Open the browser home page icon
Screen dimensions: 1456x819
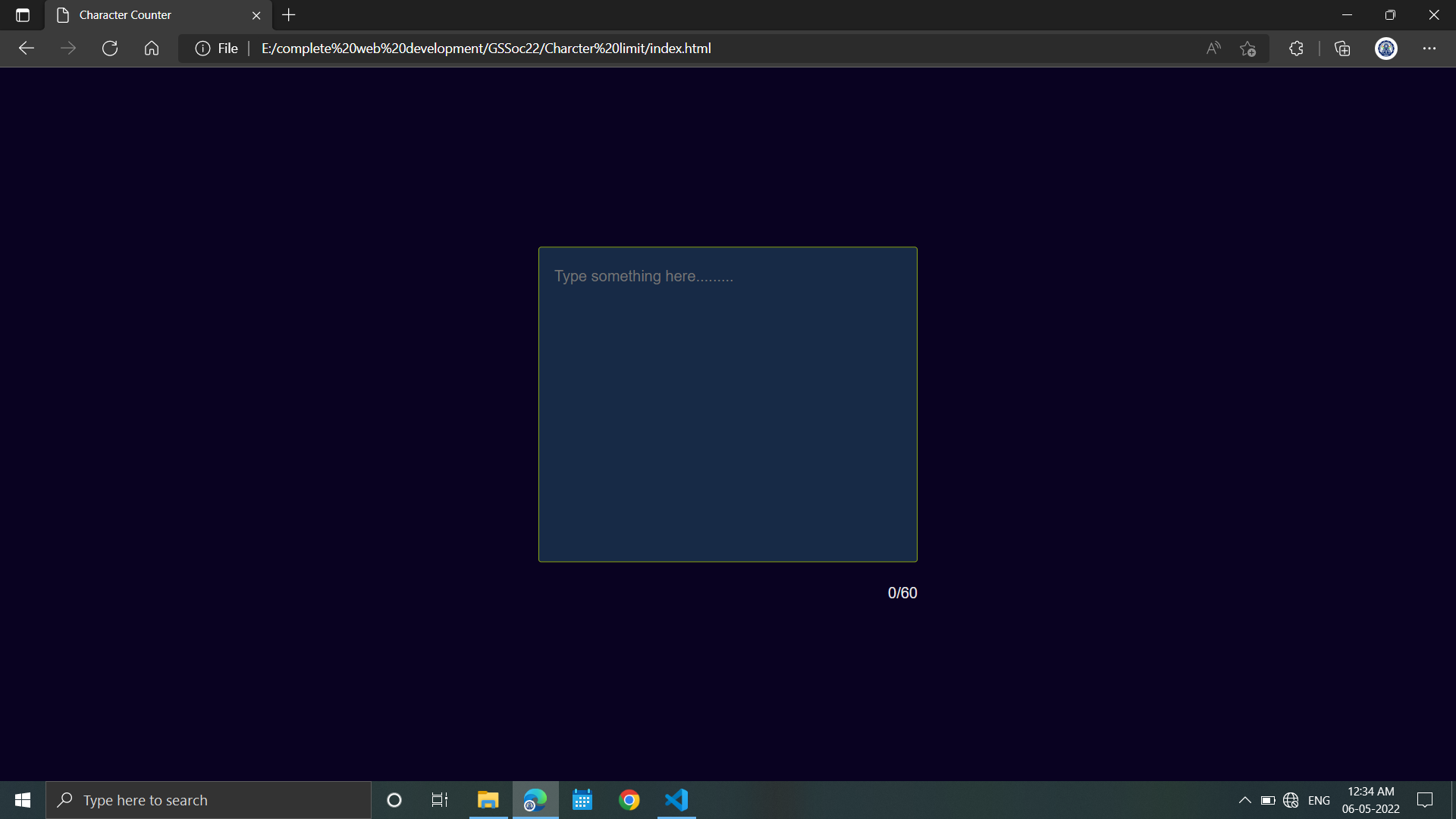151,48
